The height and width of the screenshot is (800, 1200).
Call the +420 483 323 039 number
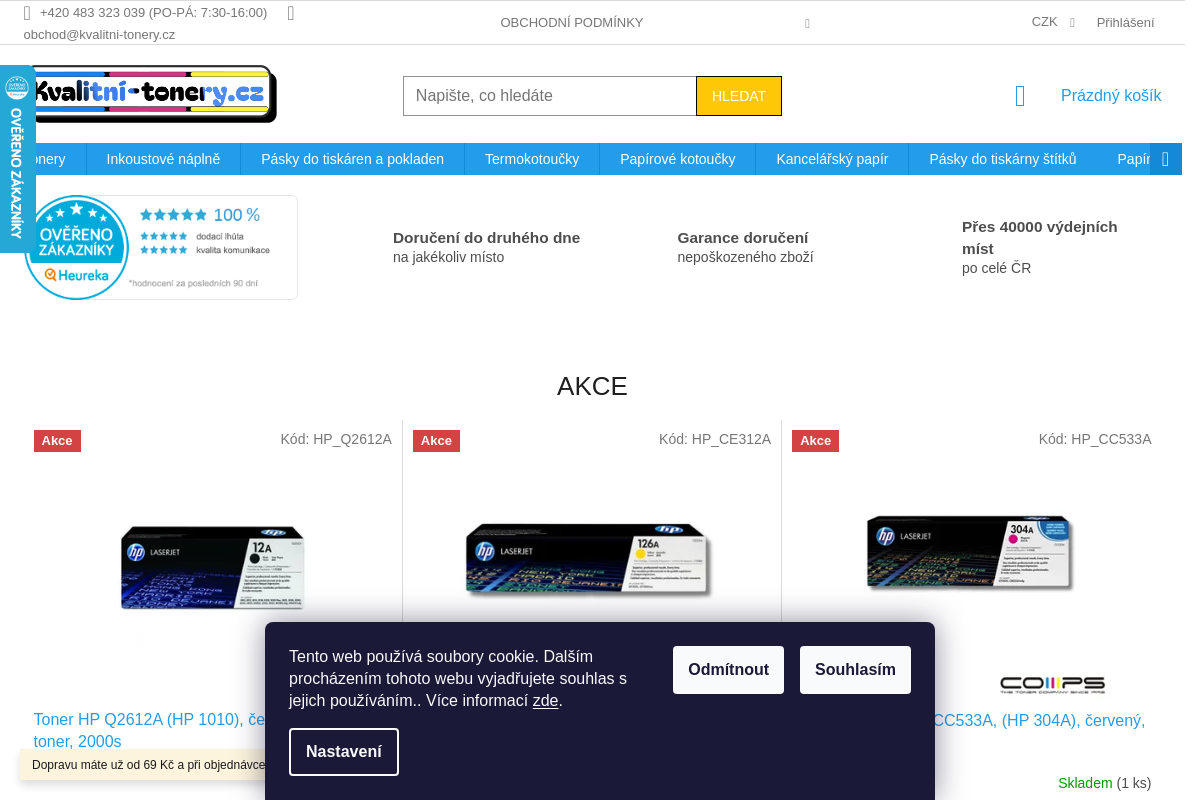[x=153, y=13]
